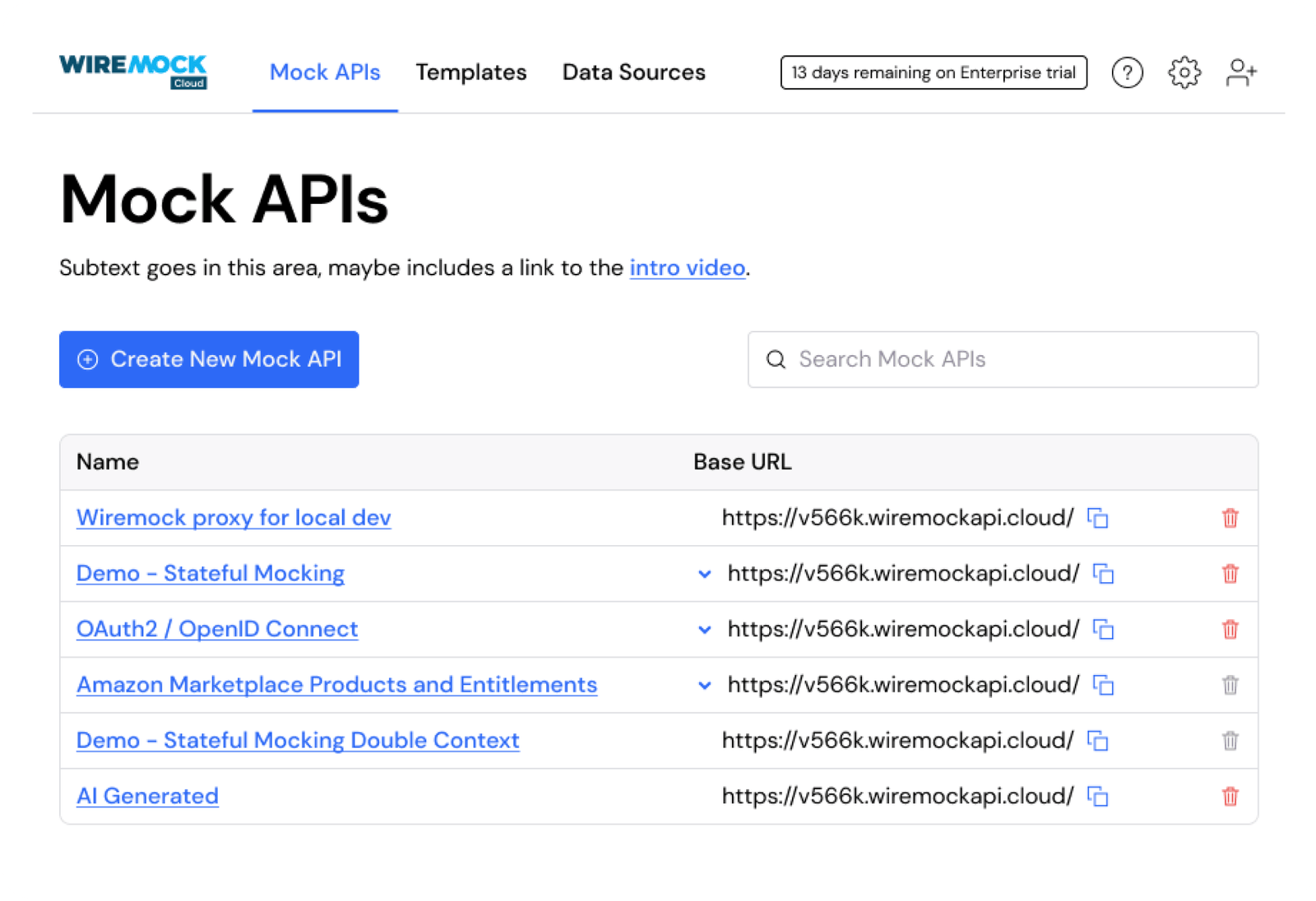Click the search magnifier icon

(x=776, y=359)
